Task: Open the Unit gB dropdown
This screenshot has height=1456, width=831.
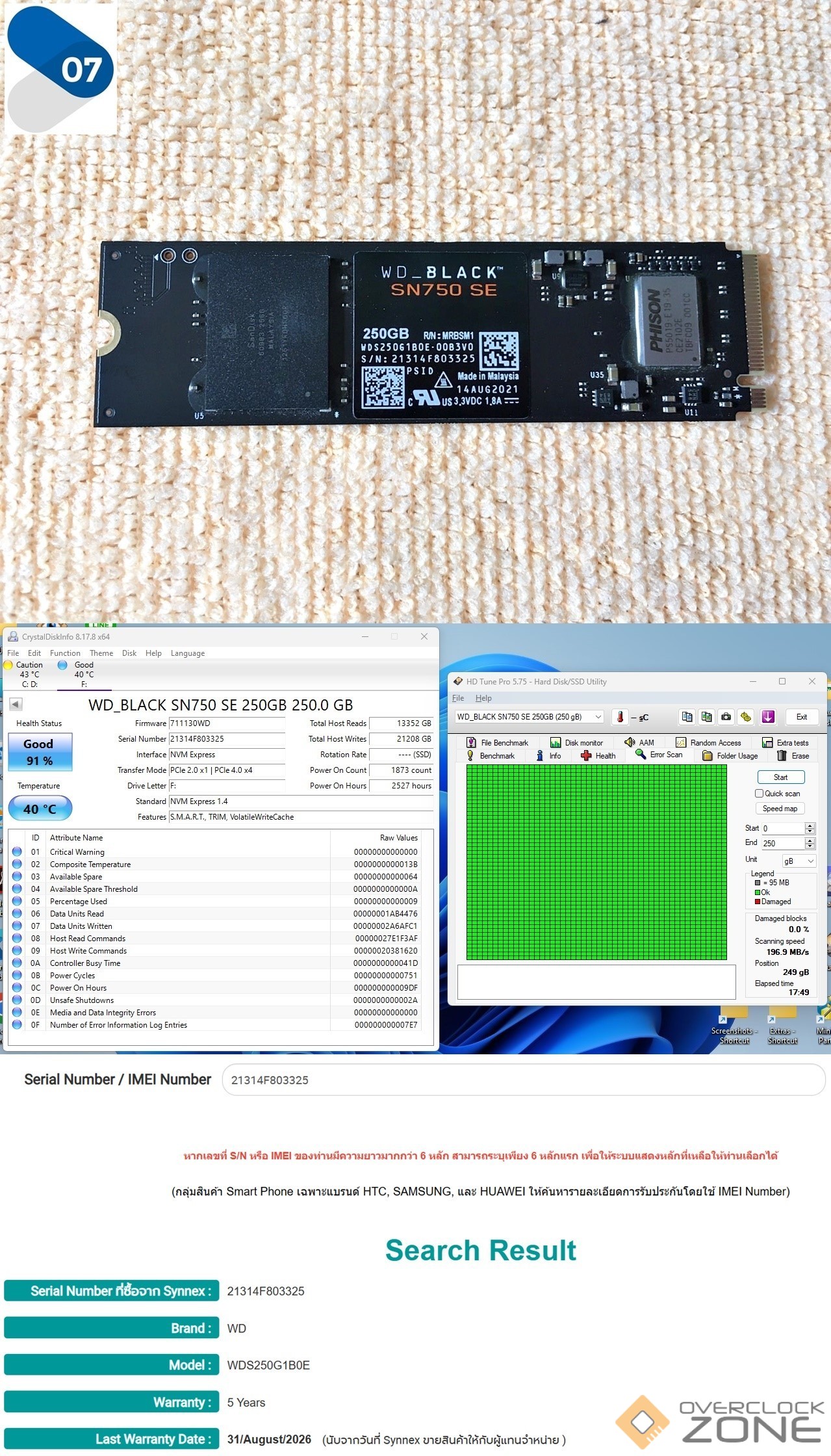Action: coord(799,861)
